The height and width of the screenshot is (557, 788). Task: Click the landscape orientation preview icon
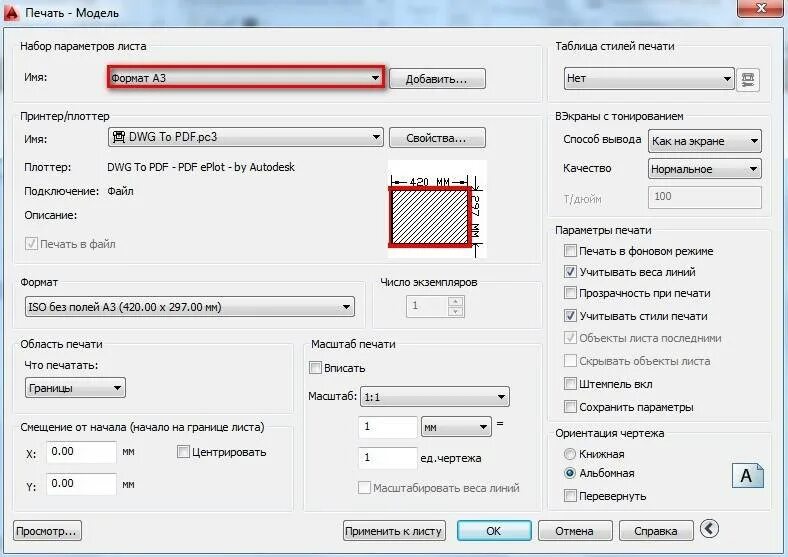coord(747,476)
